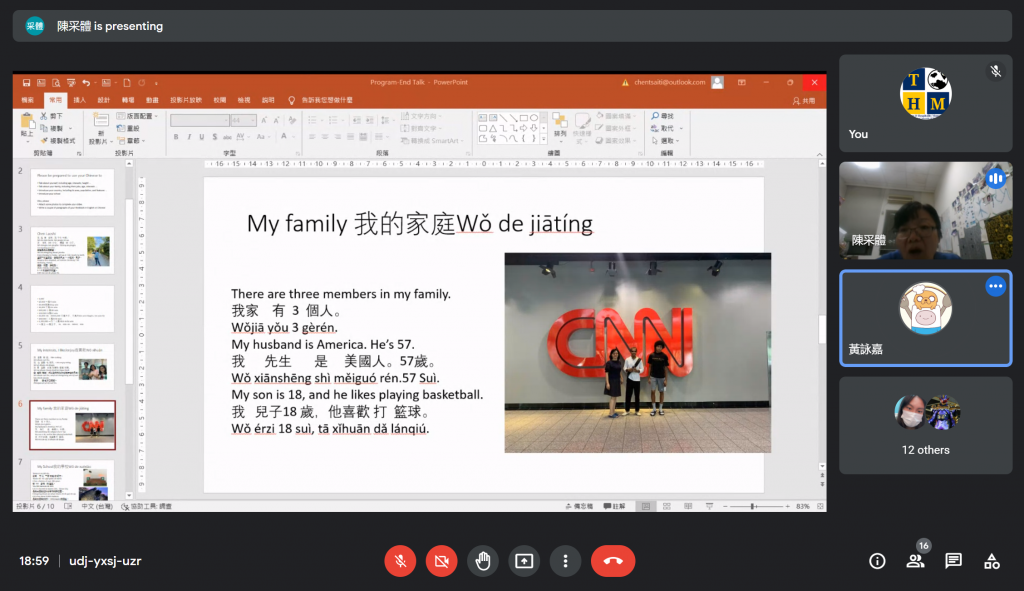Click the Present now screen-share icon
This screenshot has height=591, width=1024.
[524, 561]
